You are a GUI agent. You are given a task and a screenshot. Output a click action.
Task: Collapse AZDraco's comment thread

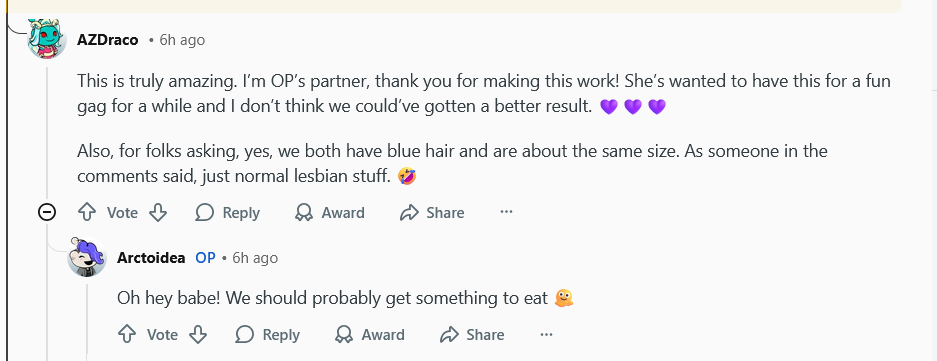coord(47,212)
